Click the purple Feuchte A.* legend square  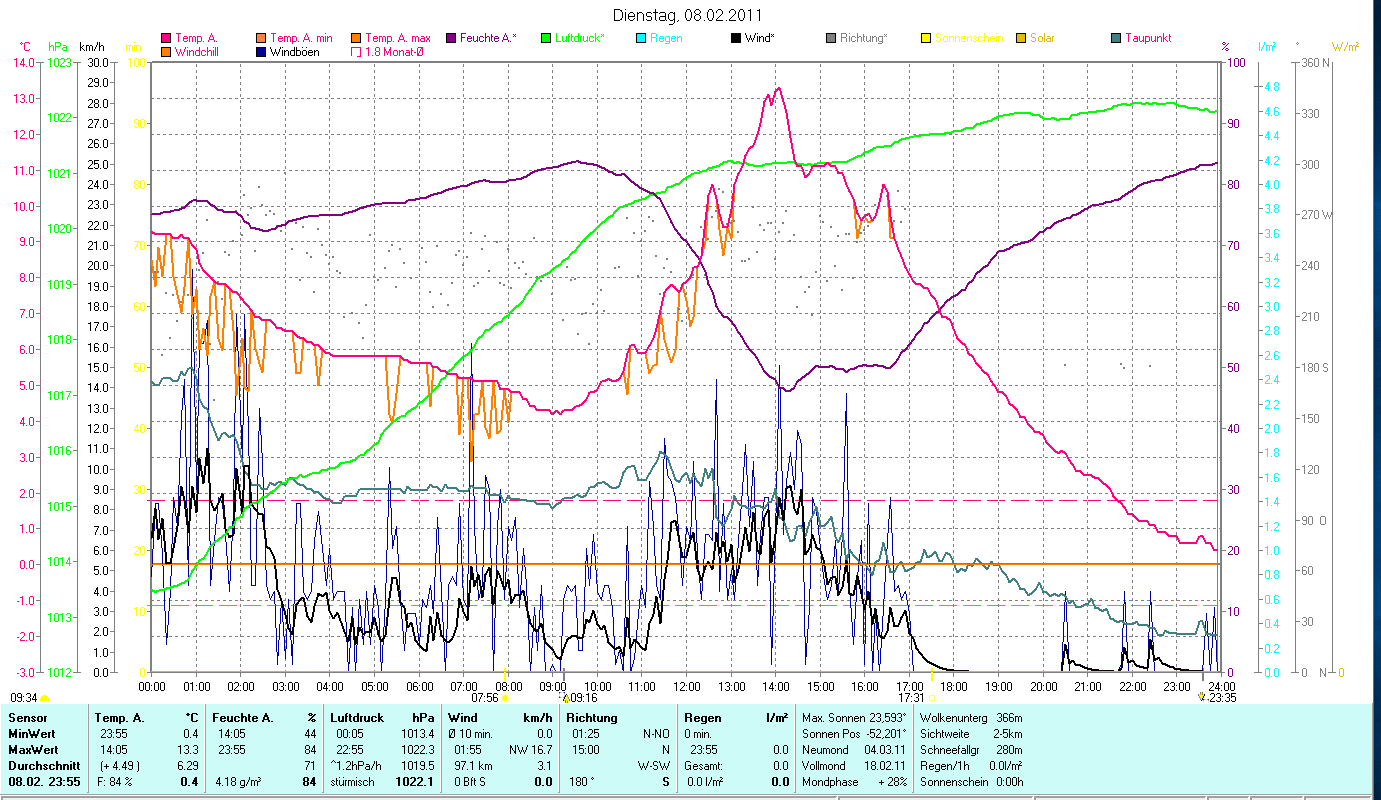450,38
